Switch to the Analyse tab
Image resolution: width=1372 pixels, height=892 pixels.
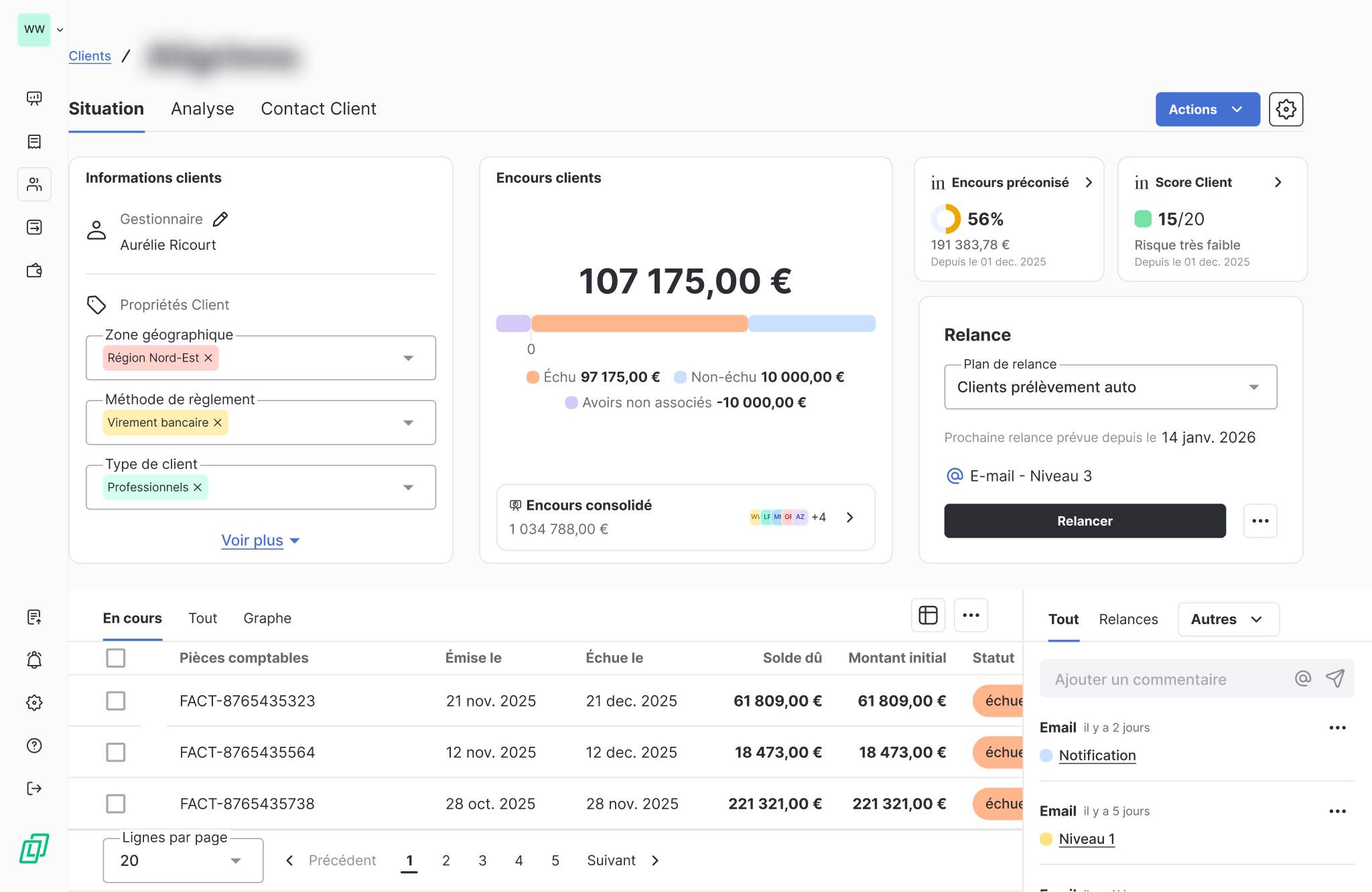202,108
